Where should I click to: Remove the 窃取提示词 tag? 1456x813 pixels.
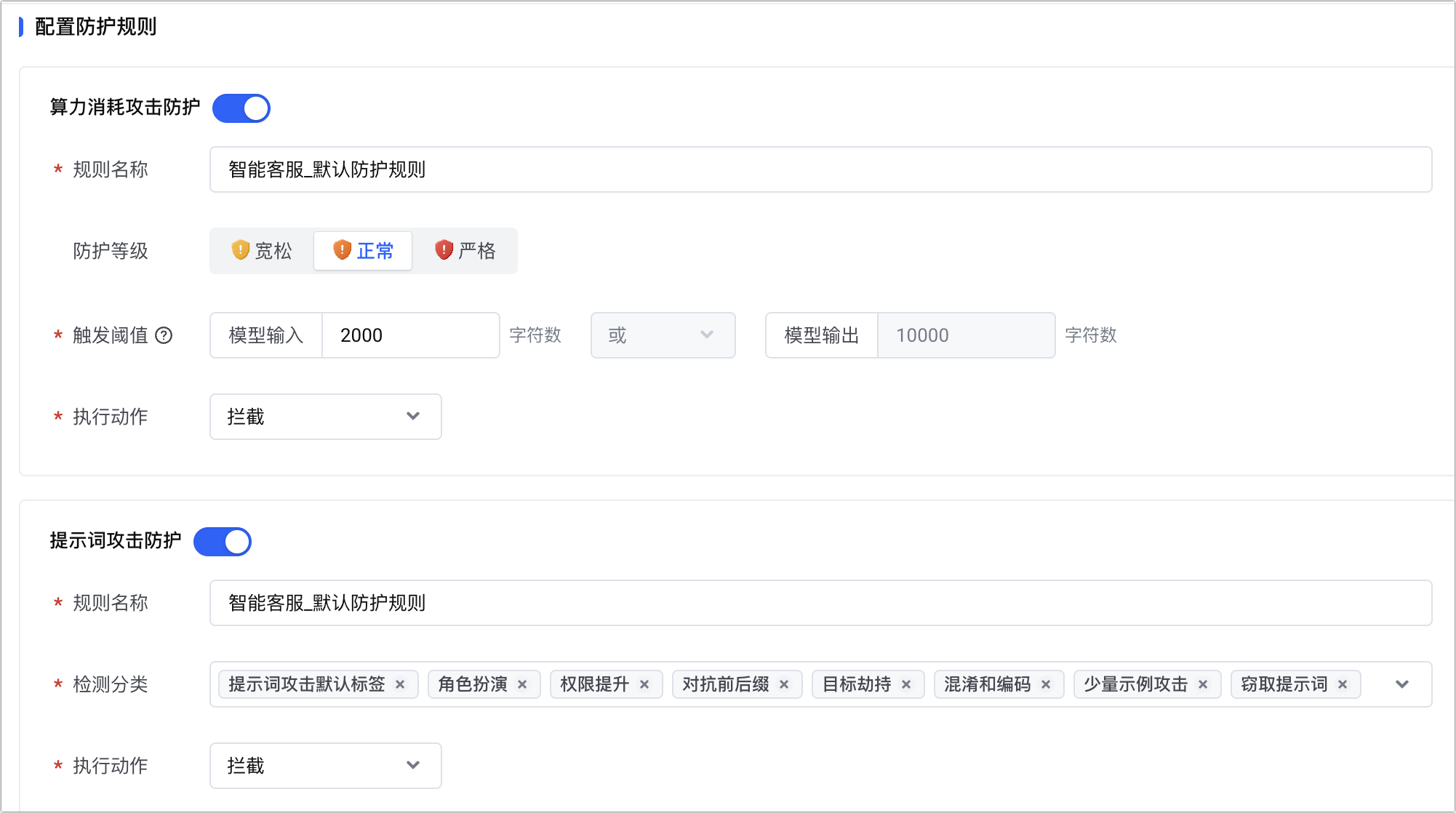point(1343,684)
